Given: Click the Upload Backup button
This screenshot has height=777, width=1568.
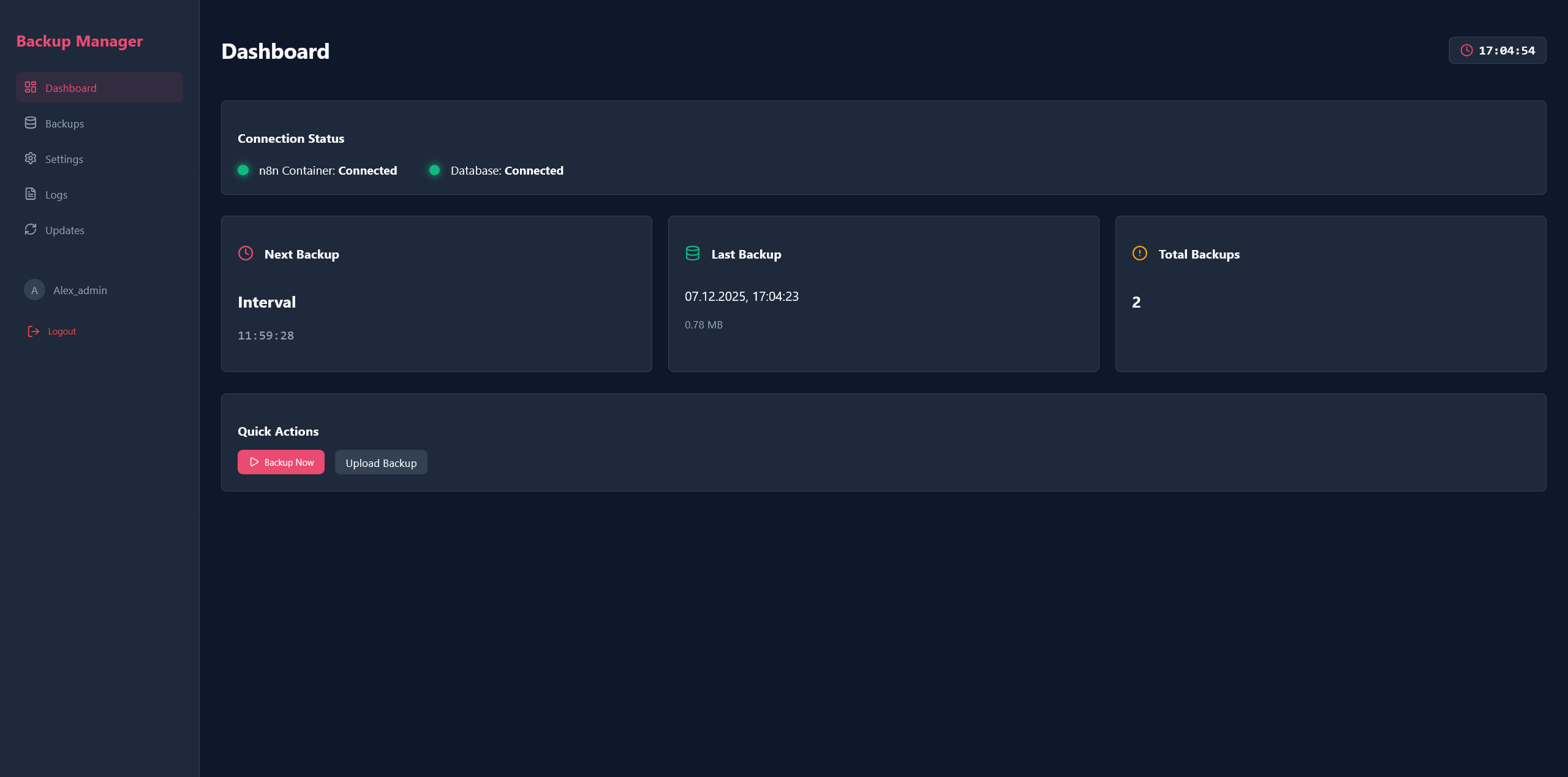Looking at the screenshot, I should pos(381,463).
